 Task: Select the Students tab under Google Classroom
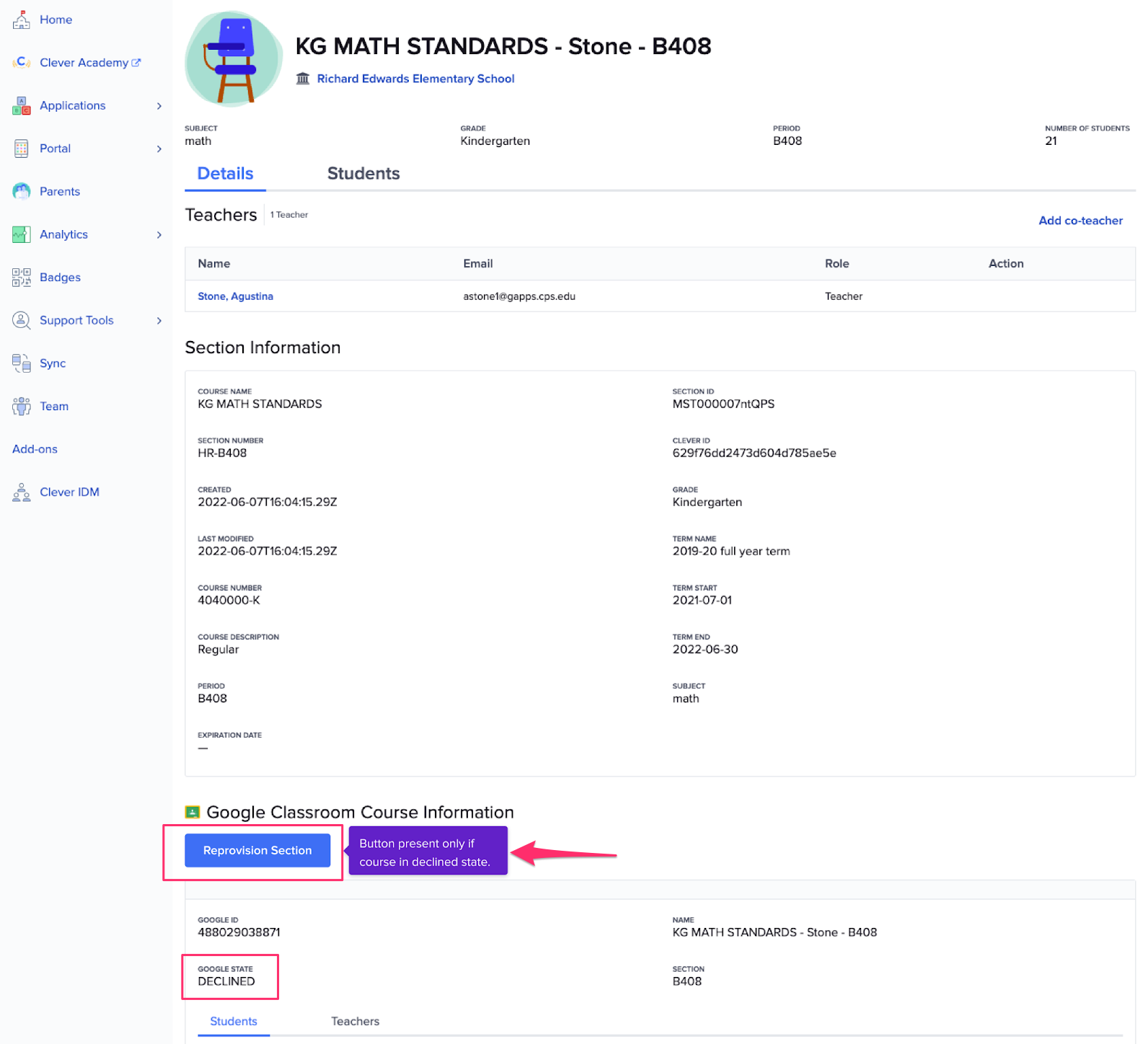click(x=234, y=1022)
